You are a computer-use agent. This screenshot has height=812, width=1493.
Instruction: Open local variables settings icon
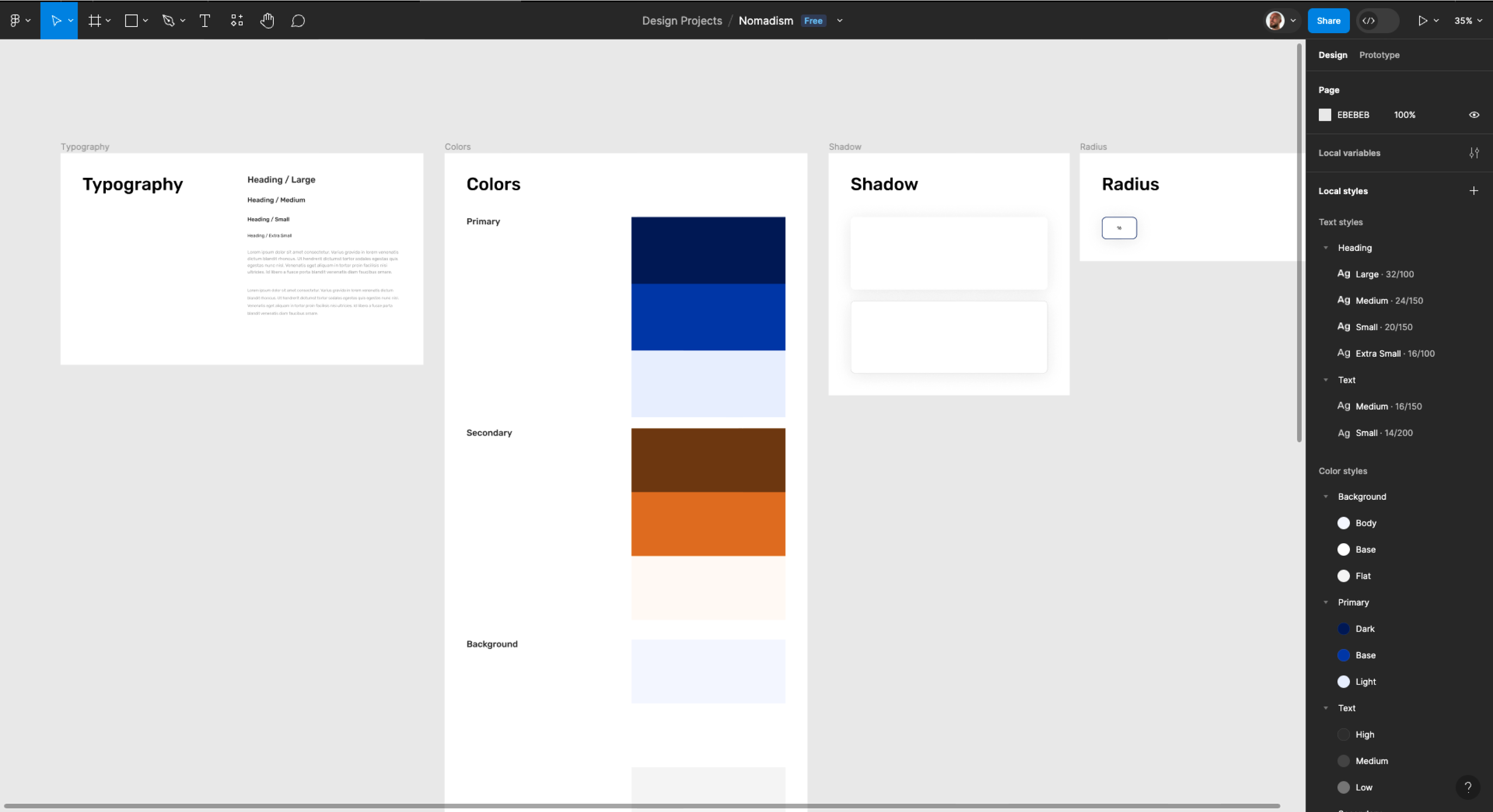click(x=1474, y=153)
